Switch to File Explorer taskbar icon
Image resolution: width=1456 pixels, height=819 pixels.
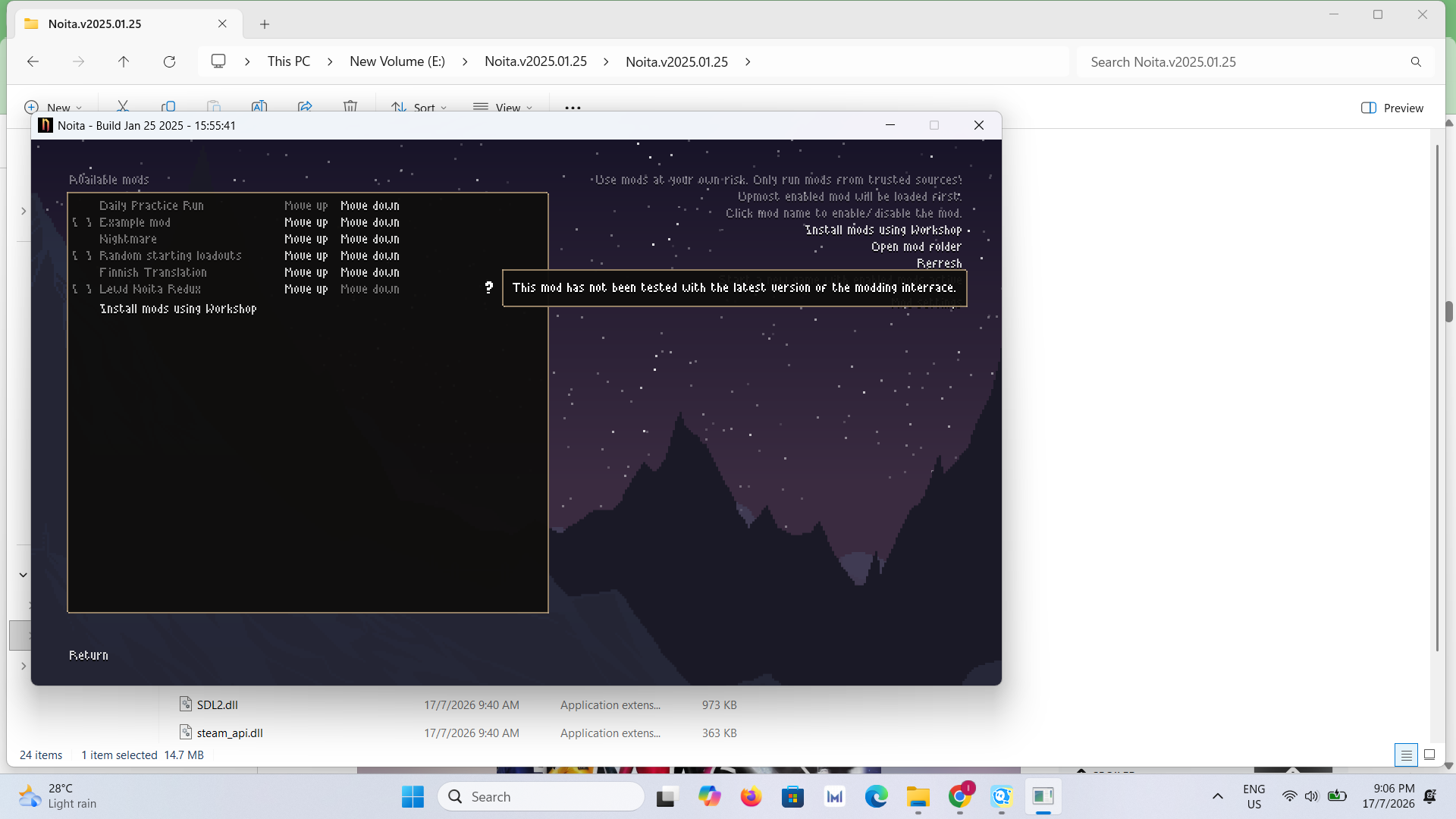[918, 796]
